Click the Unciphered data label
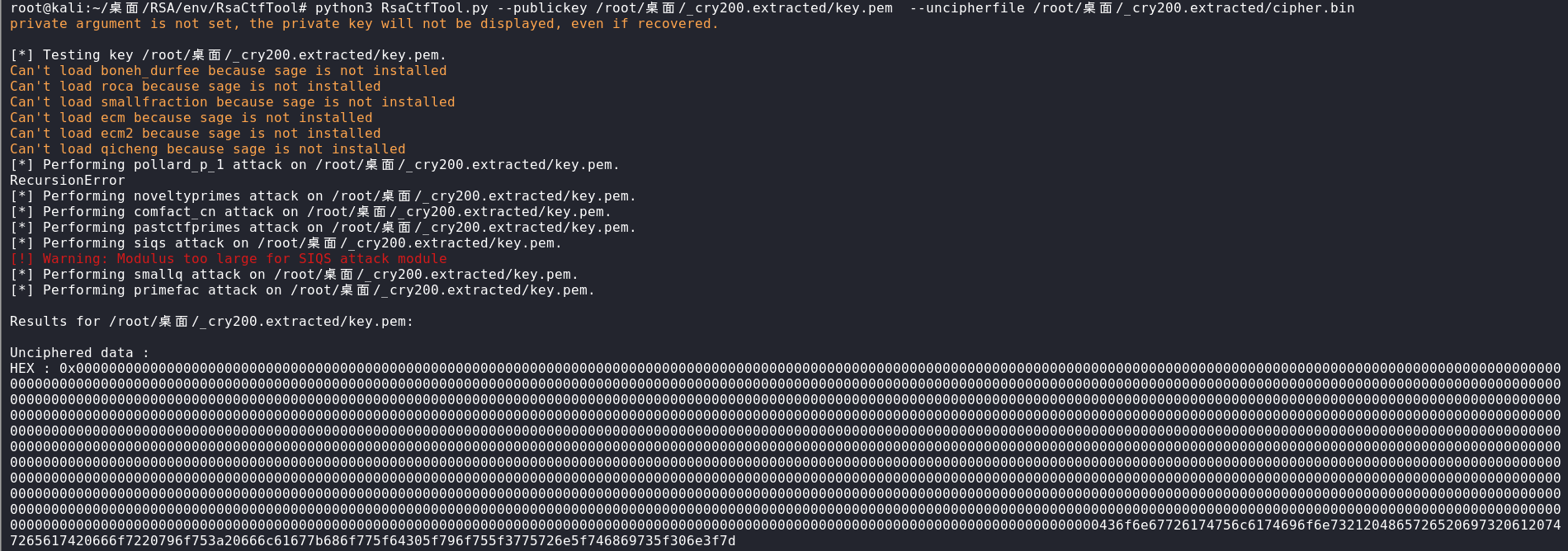The height and width of the screenshot is (551, 1568). click(x=79, y=353)
